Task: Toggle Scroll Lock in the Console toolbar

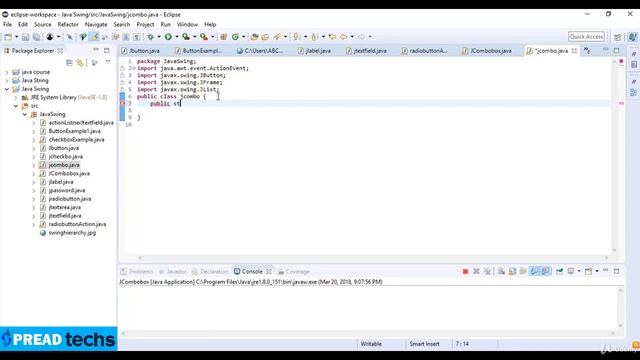Action: (512, 271)
